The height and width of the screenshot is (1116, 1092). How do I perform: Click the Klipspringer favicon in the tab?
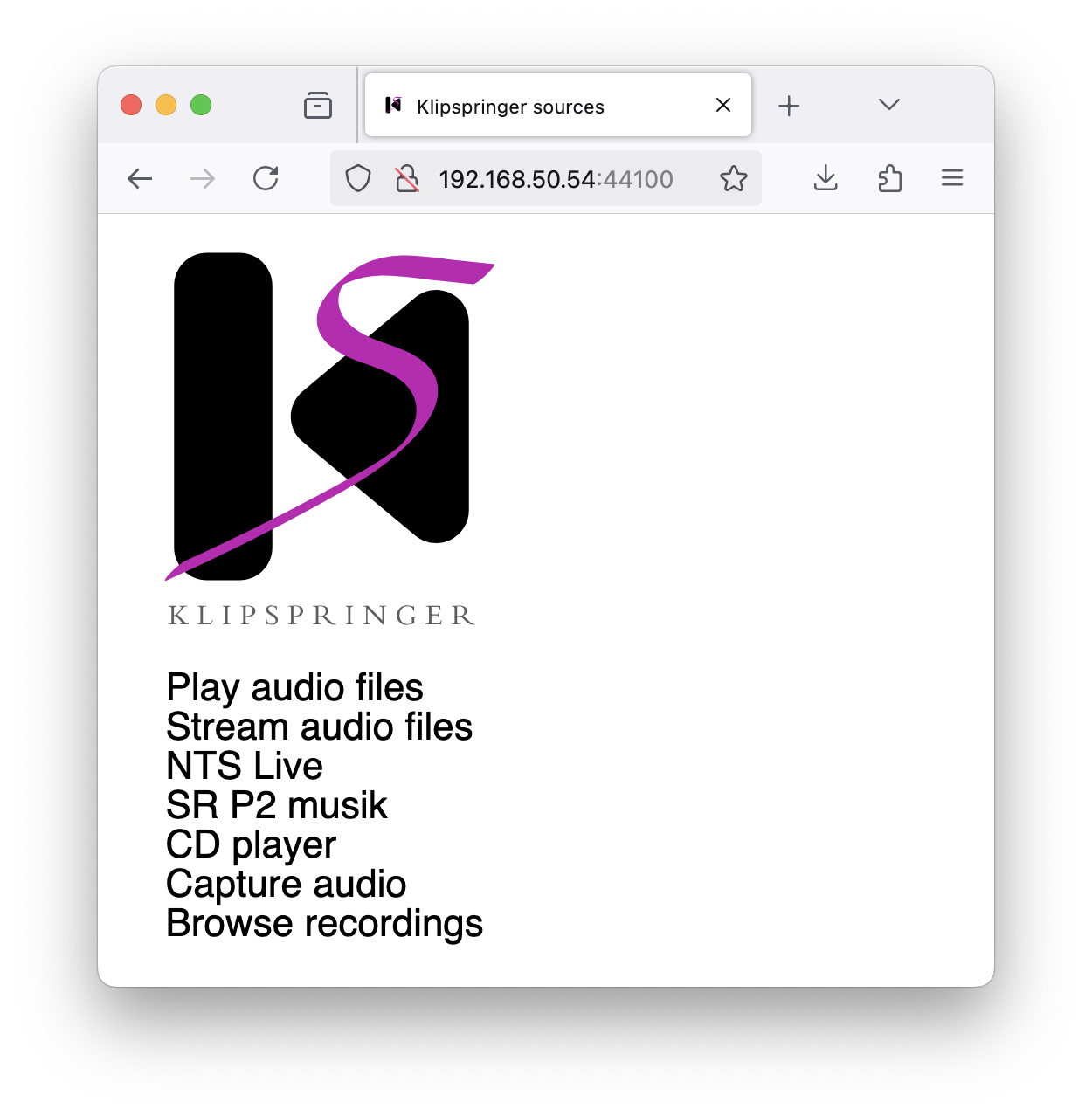pos(393,105)
